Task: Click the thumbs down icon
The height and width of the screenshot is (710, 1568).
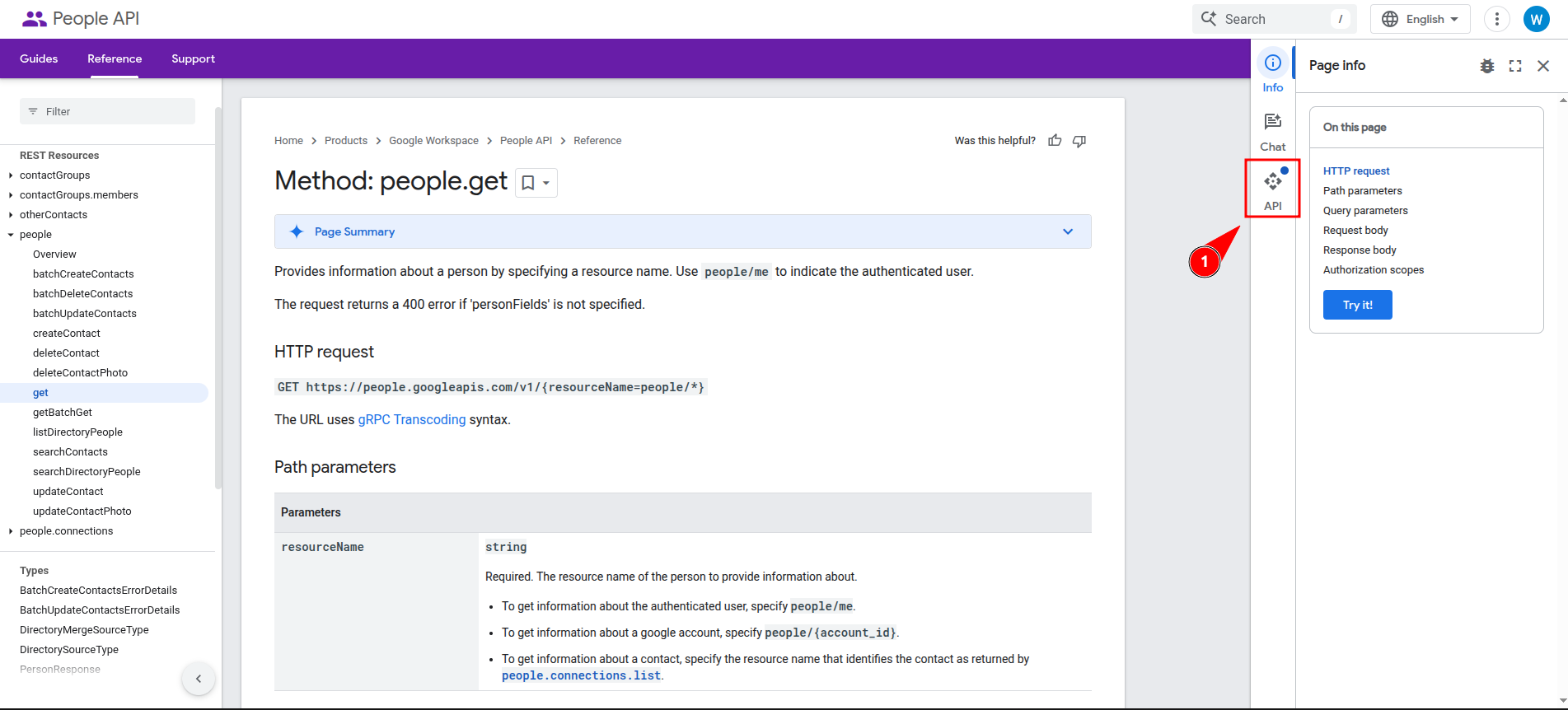Action: coord(1079,141)
